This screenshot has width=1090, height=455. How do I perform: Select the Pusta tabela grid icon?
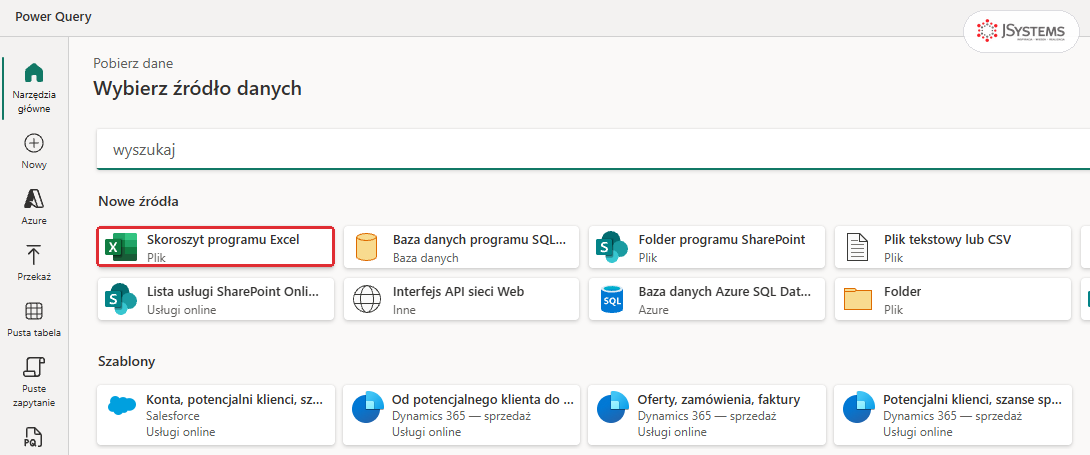34,310
